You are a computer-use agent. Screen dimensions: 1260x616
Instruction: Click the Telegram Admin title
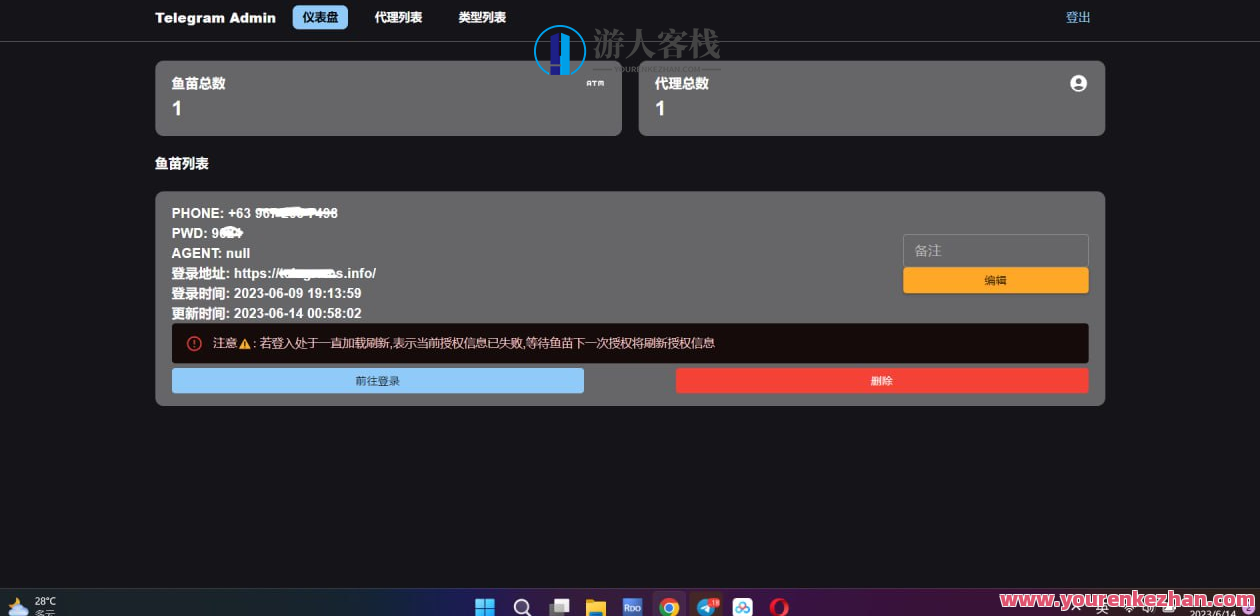[x=215, y=17]
